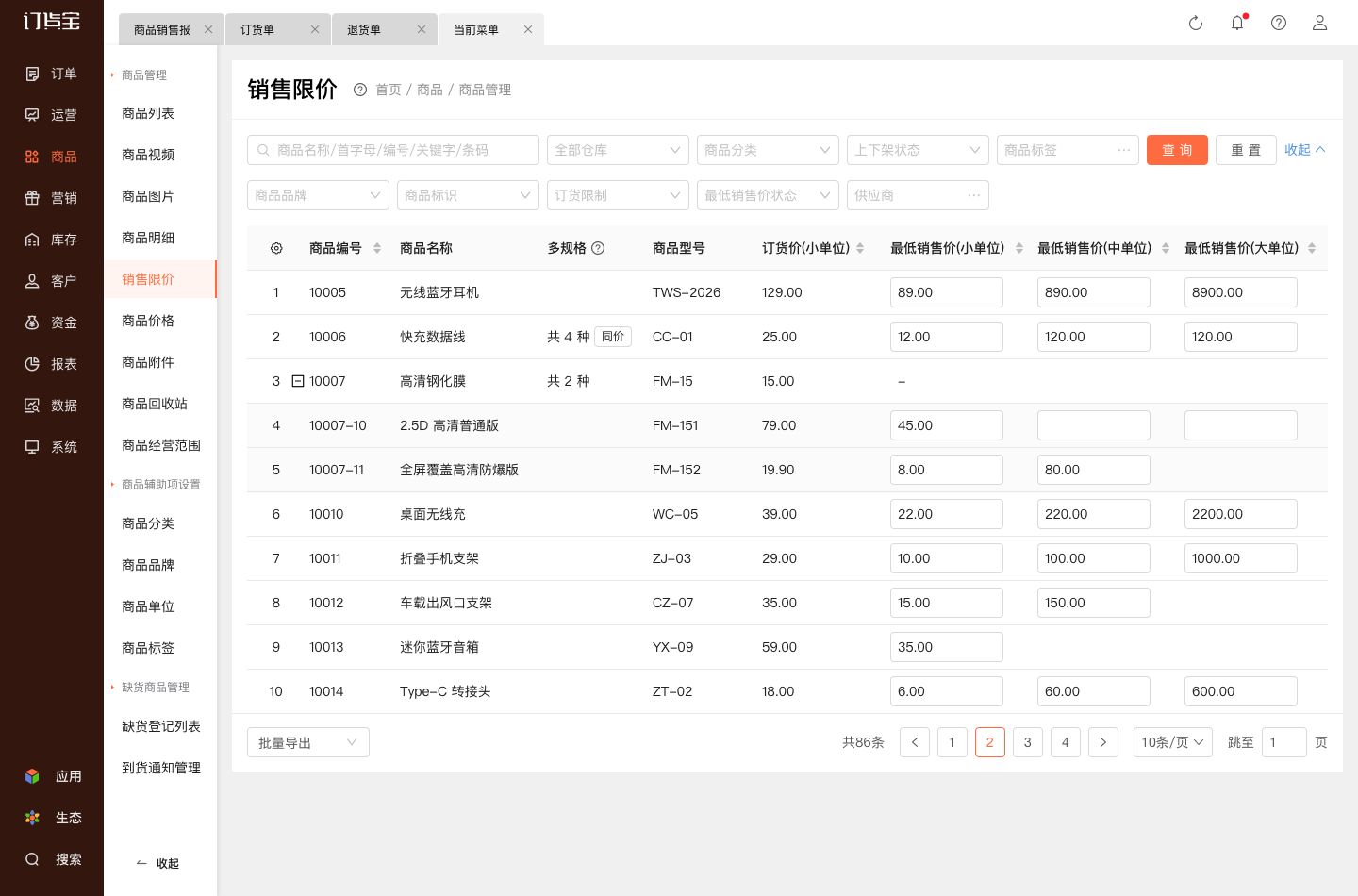Go to previous page arrow
This screenshot has height=896, width=1358.
point(915,742)
